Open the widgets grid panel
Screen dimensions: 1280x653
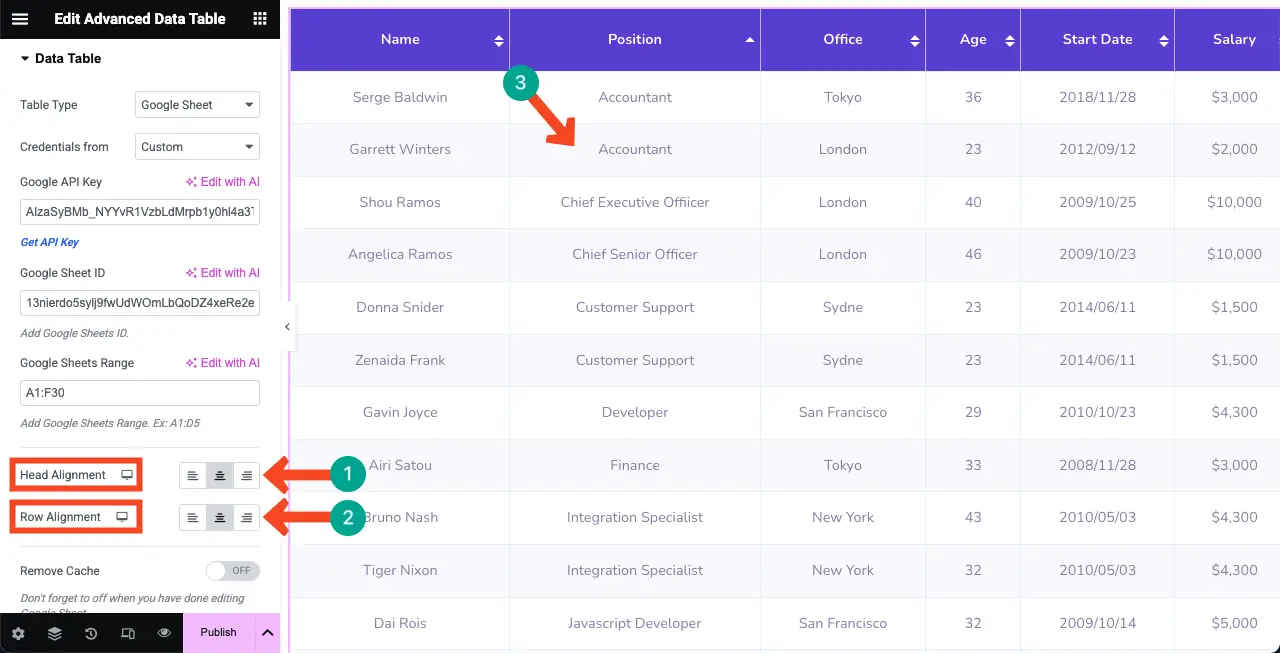pyautogui.click(x=260, y=19)
